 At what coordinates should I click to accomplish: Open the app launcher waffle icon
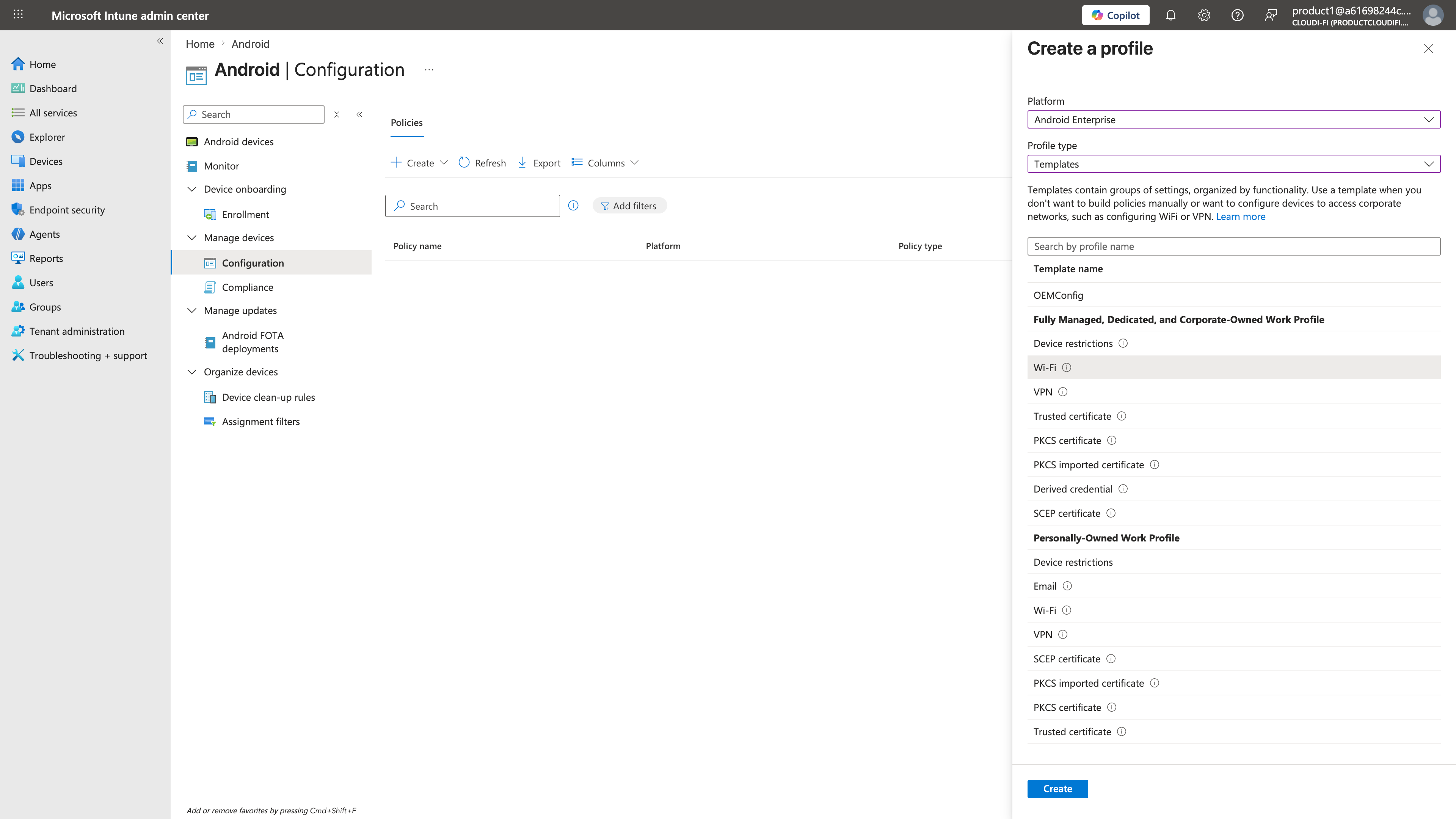coord(18,15)
